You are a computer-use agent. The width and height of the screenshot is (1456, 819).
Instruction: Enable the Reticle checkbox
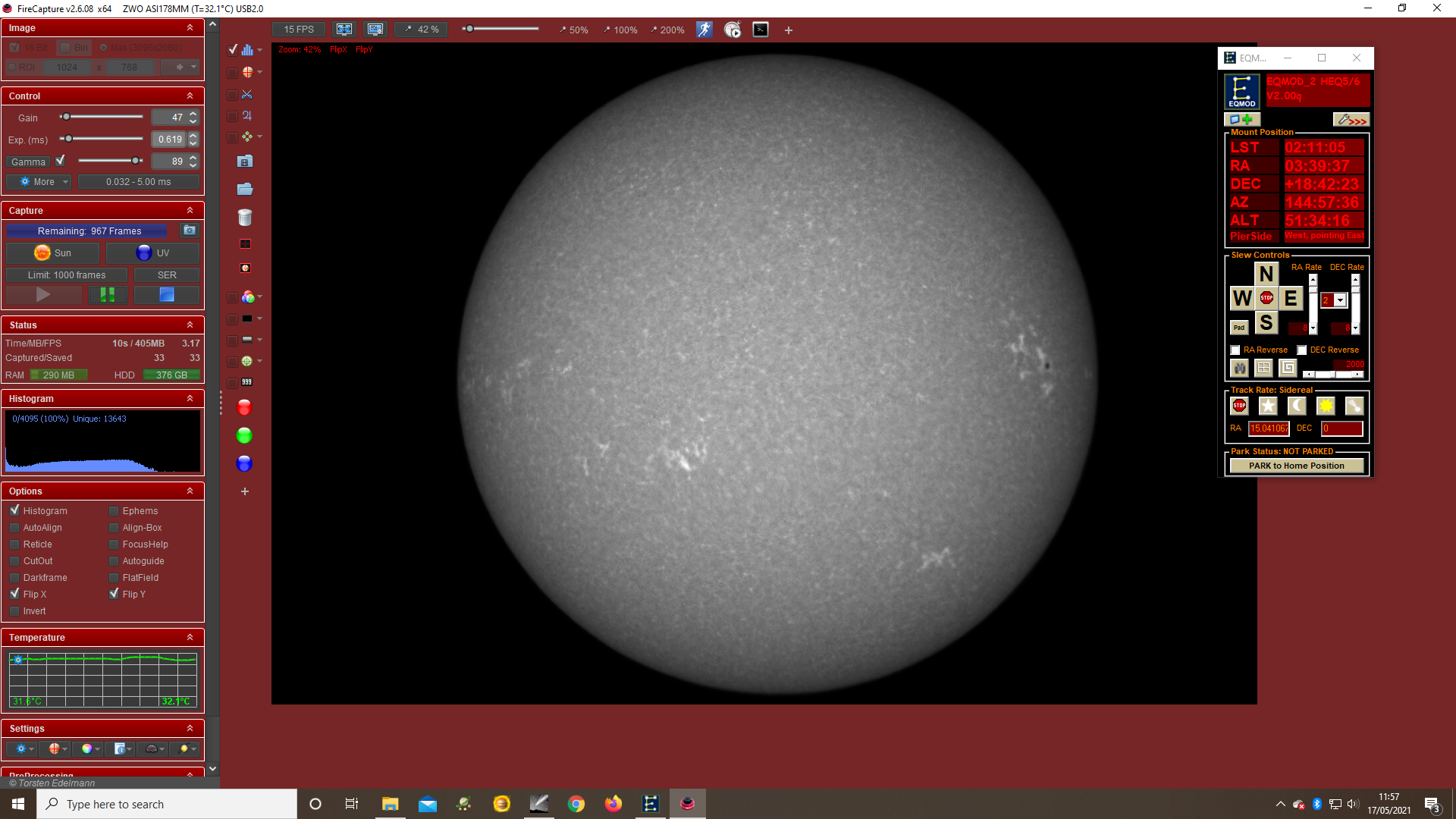tap(14, 544)
